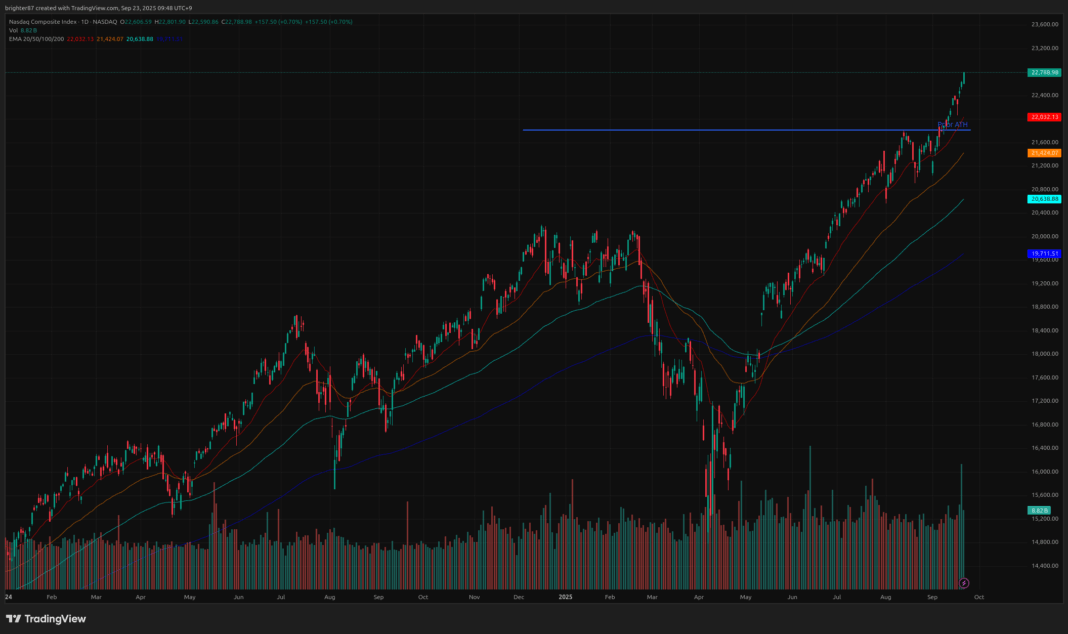The height and width of the screenshot is (634, 1068).
Task: Click the cyan EMA 100 price tag
Action: 1043,199
